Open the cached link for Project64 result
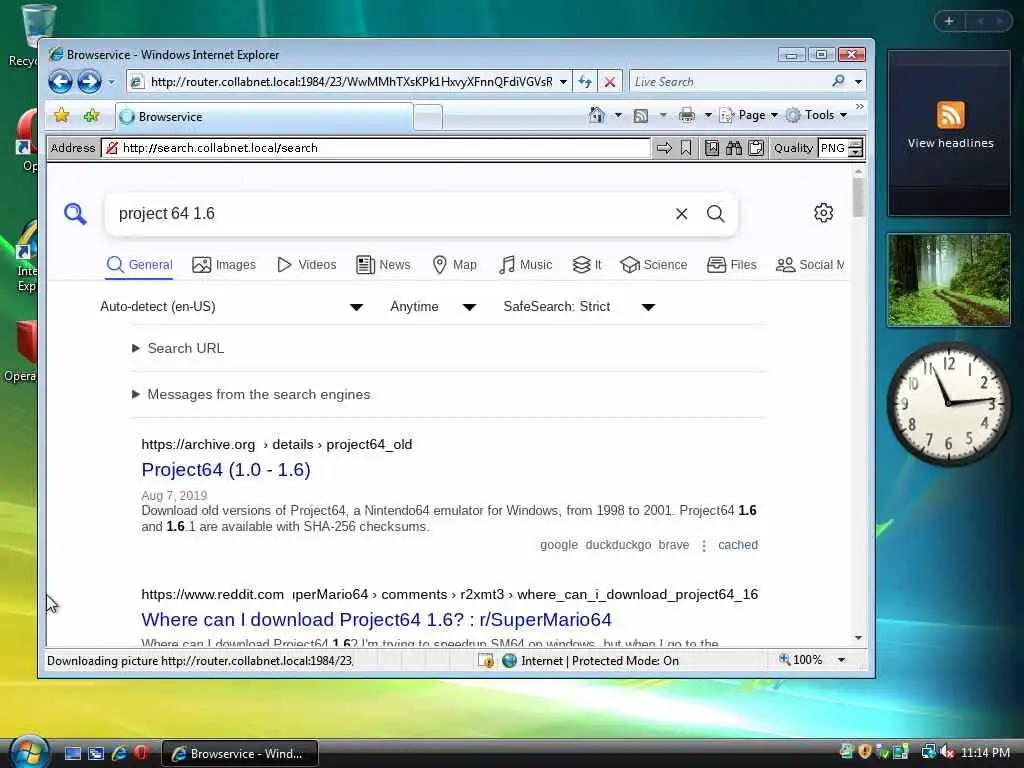This screenshot has width=1024, height=768. pyautogui.click(x=738, y=545)
